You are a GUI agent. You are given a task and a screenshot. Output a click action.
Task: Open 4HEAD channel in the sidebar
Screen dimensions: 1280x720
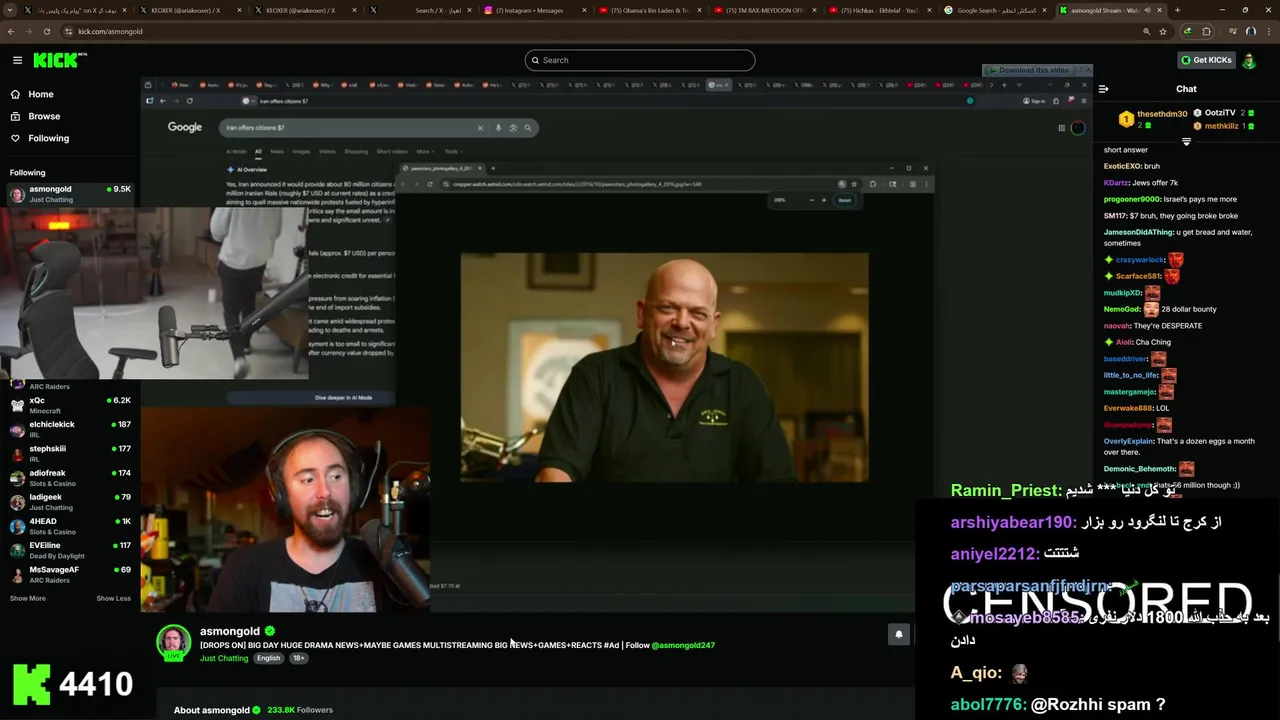70,526
